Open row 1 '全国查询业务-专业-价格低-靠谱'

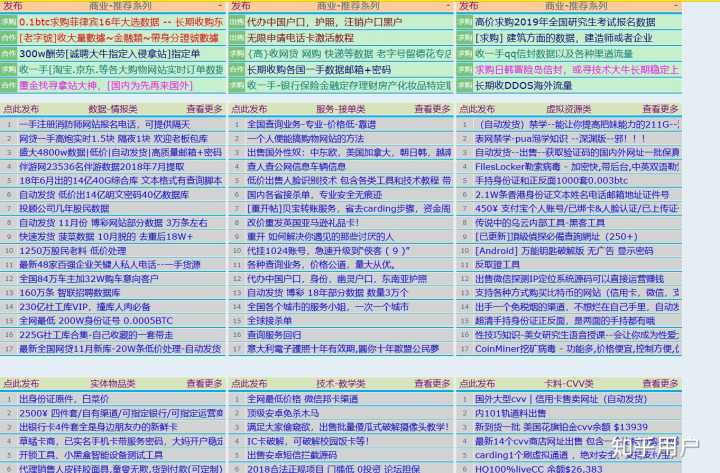(311, 124)
